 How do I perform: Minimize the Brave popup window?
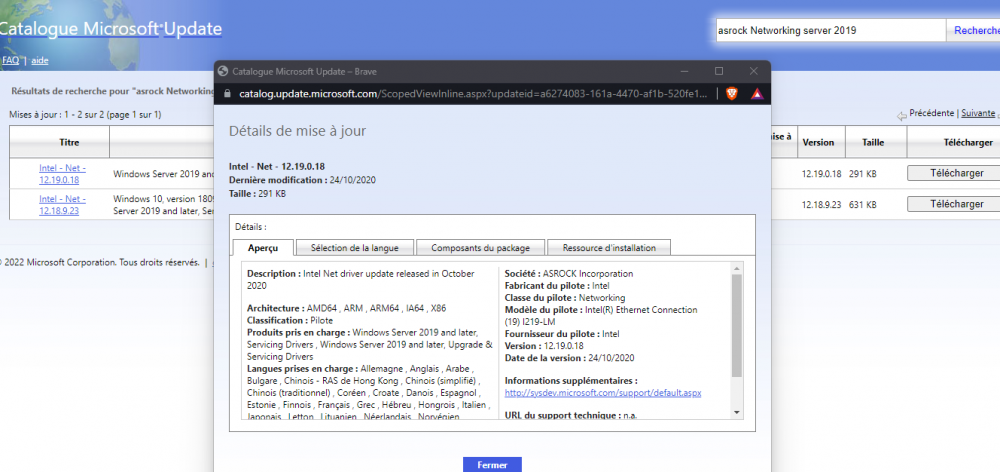tap(684, 71)
